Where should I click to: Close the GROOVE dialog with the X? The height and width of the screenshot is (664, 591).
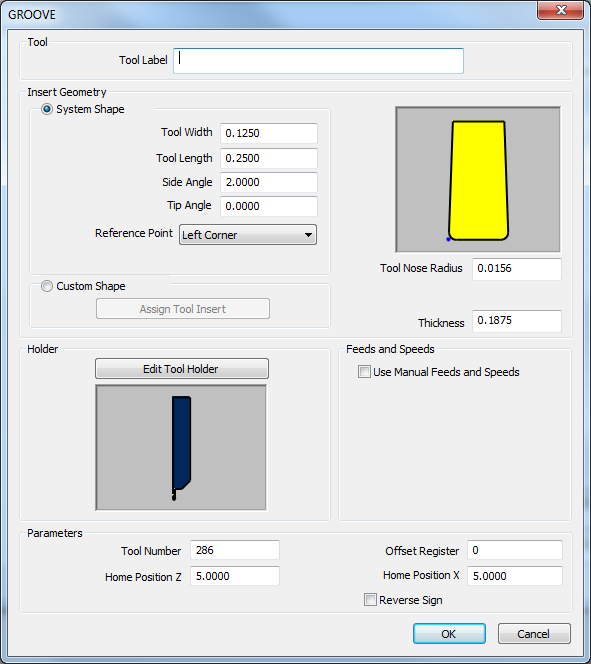pyautogui.click(x=561, y=10)
